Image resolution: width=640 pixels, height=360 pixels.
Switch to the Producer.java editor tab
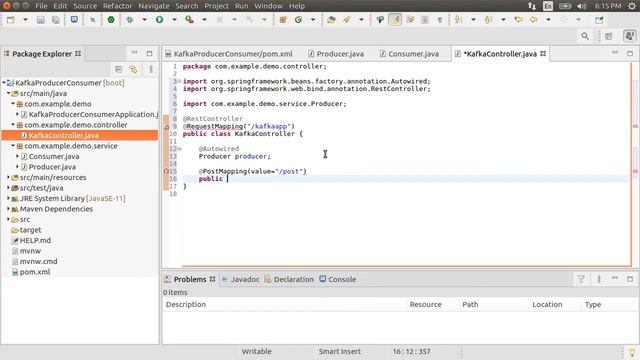[340, 54]
